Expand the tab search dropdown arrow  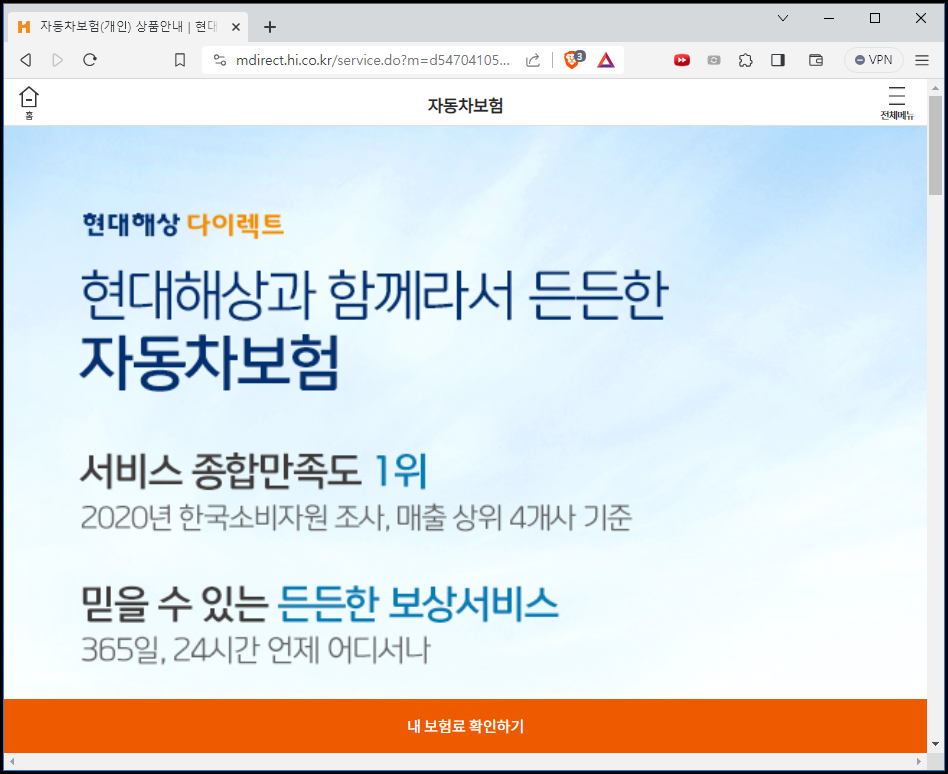pyautogui.click(x=782, y=18)
